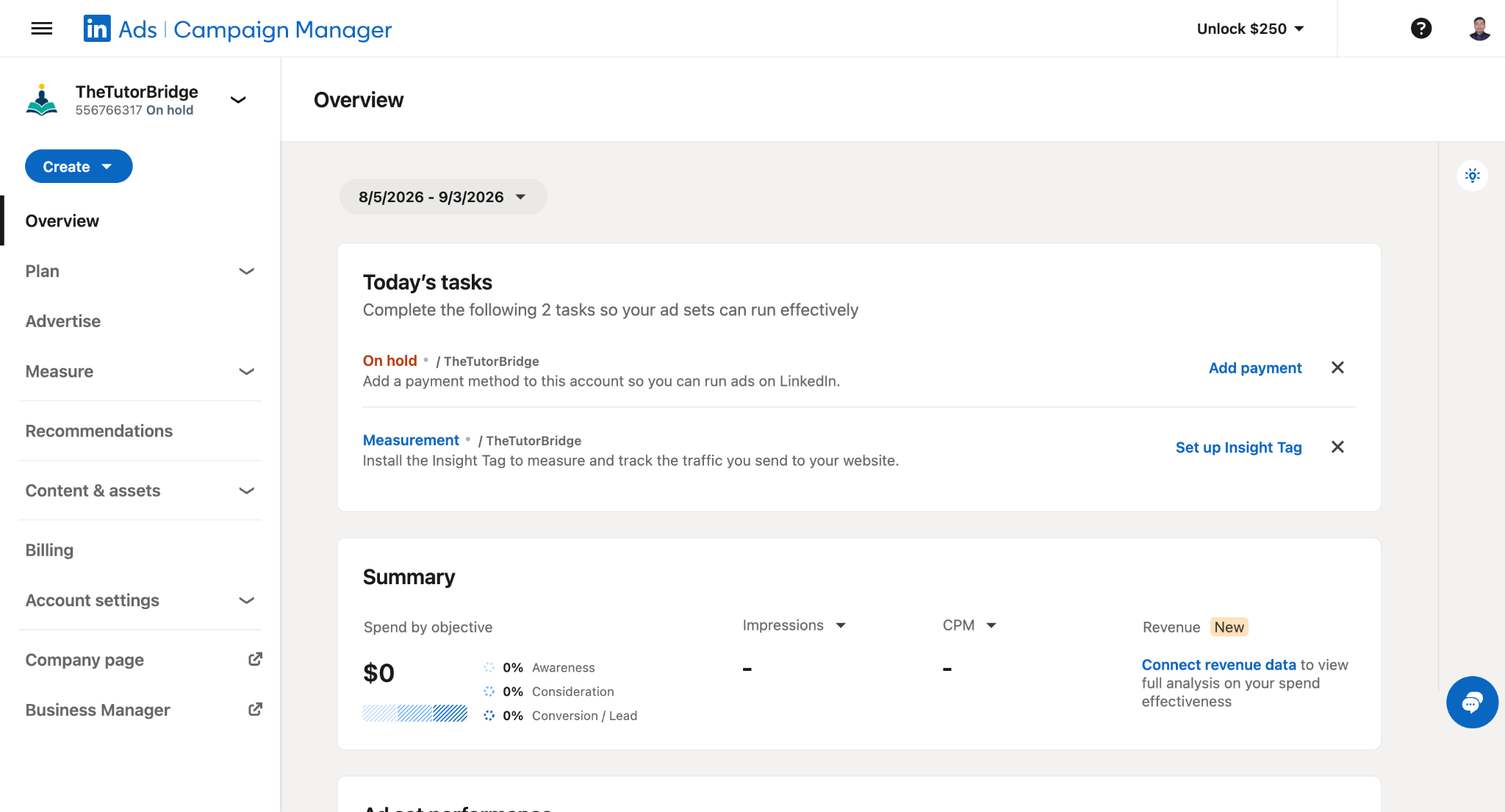Click the Measurement task link
The height and width of the screenshot is (812, 1505).
tap(411, 440)
